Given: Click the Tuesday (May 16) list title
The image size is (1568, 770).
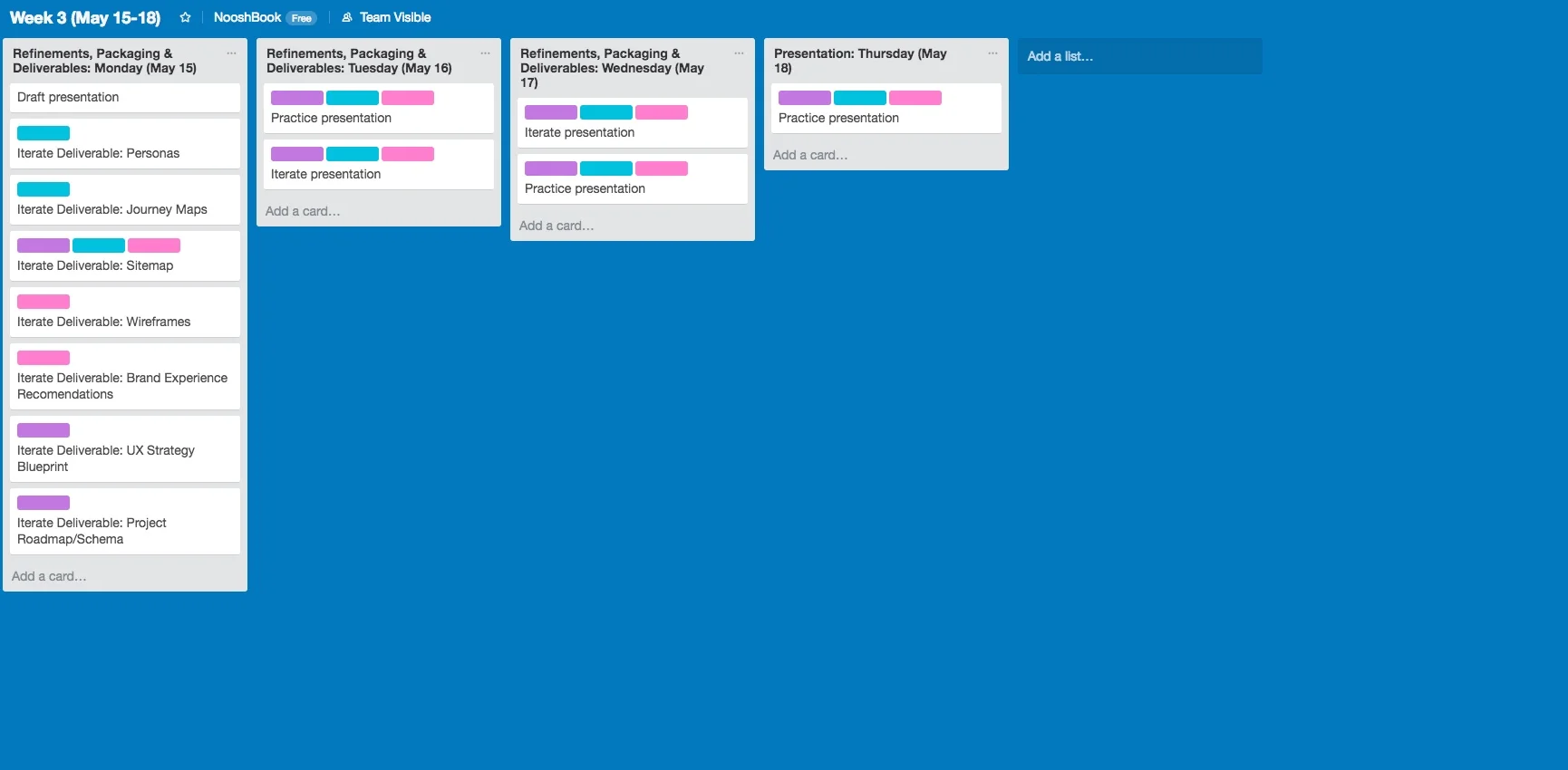Looking at the screenshot, I should click(x=359, y=61).
